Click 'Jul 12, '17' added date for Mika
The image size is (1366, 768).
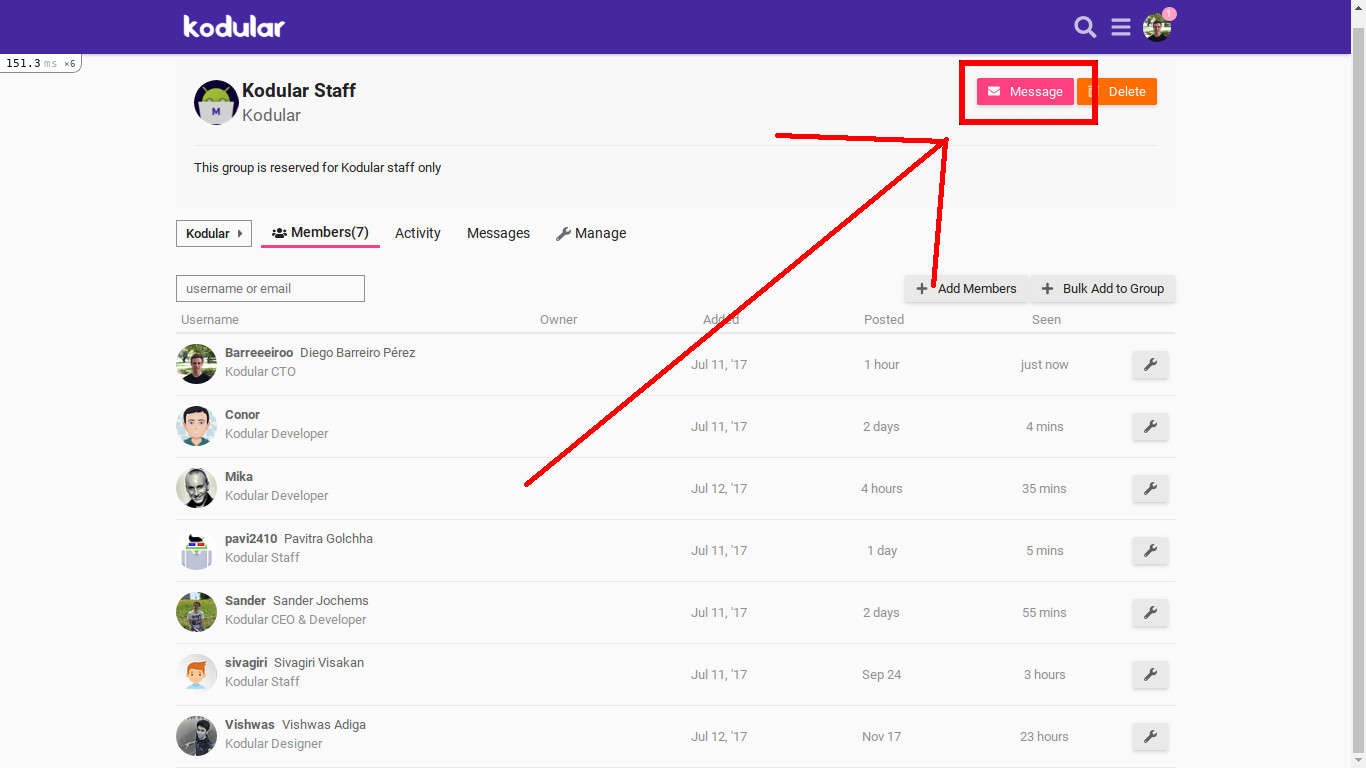[x=719, y=489]
